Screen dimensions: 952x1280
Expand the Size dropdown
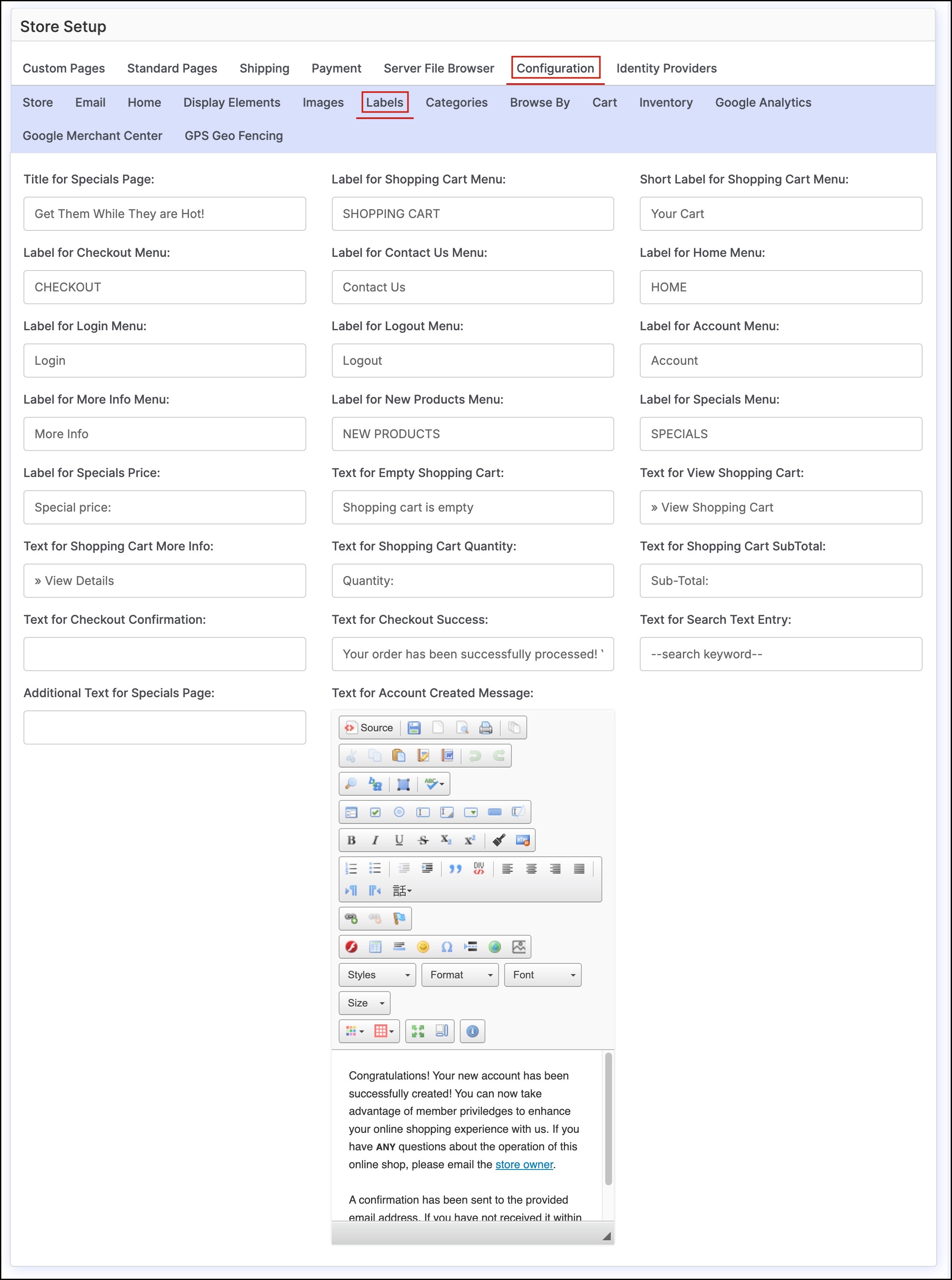(364, 1003)
